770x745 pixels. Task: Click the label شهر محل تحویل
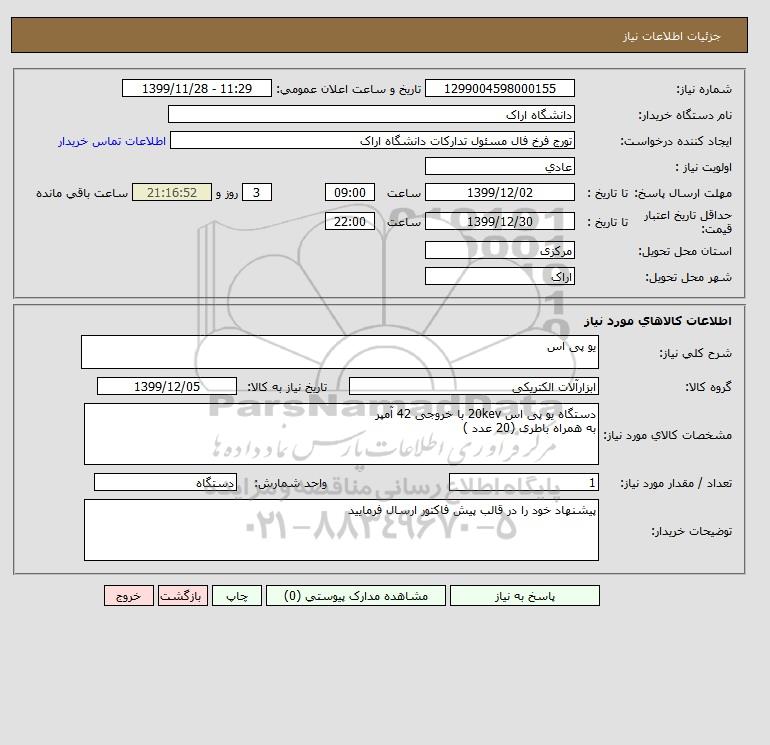click(688, 277)
